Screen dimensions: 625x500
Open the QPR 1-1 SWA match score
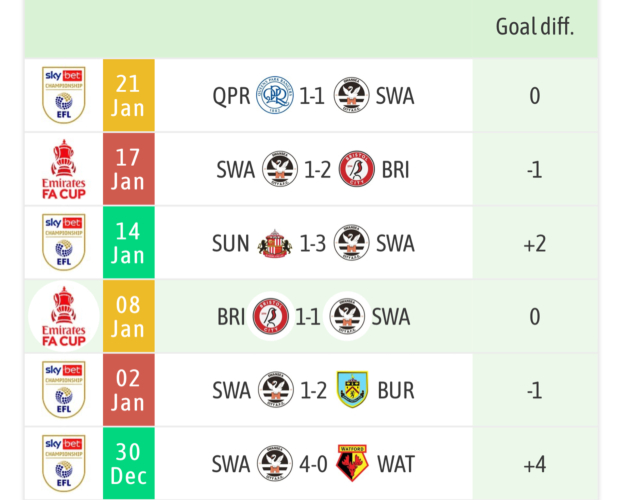313,96
